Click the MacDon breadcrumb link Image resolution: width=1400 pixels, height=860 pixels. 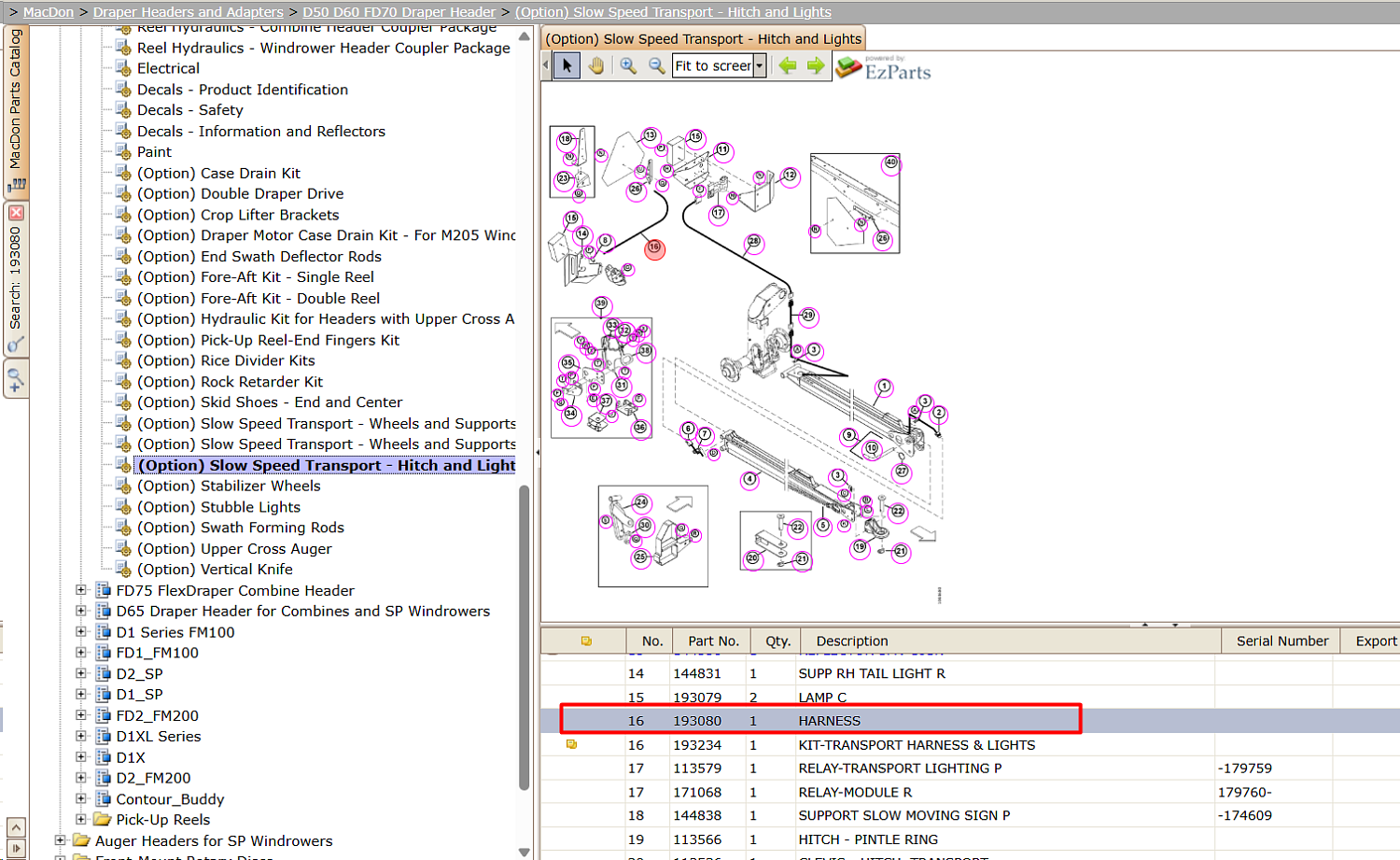49,12
